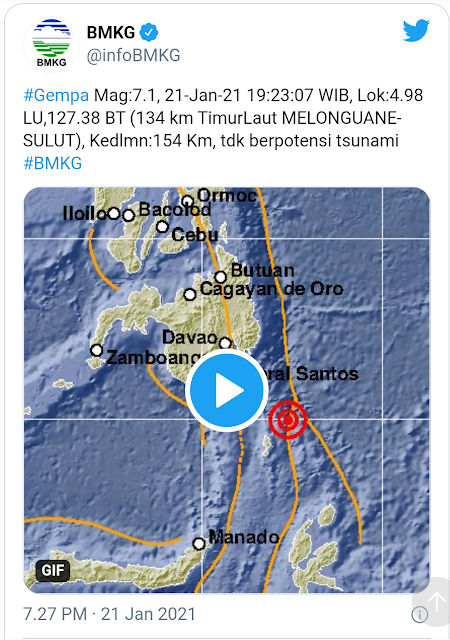This screenshot has width=450, height=640.
Task: Open the #Gempa hashtag
Action: 56,96
